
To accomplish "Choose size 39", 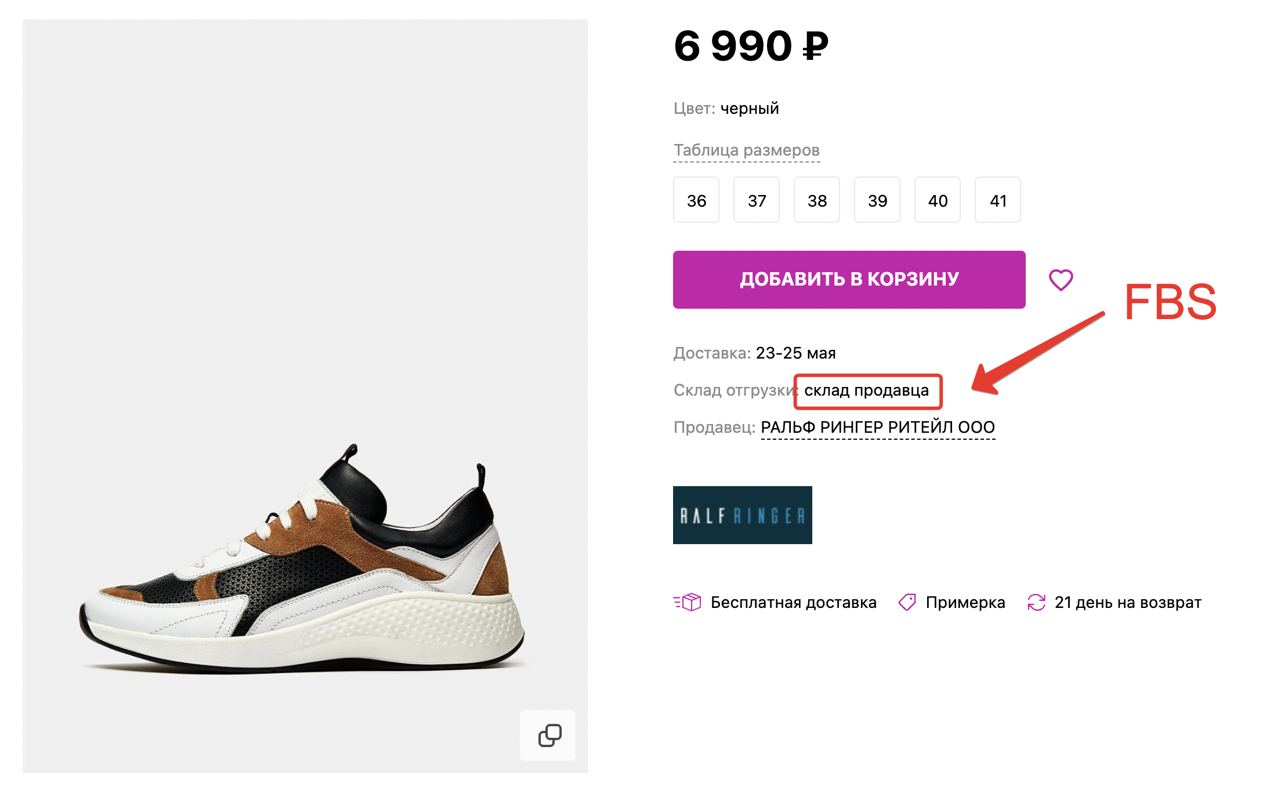I will (x=877, y=200).
